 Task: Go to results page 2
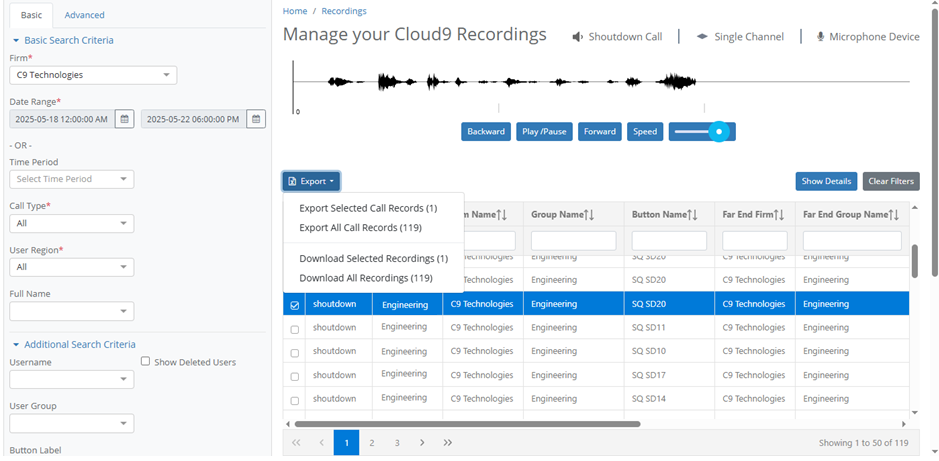tap(372, 442)
